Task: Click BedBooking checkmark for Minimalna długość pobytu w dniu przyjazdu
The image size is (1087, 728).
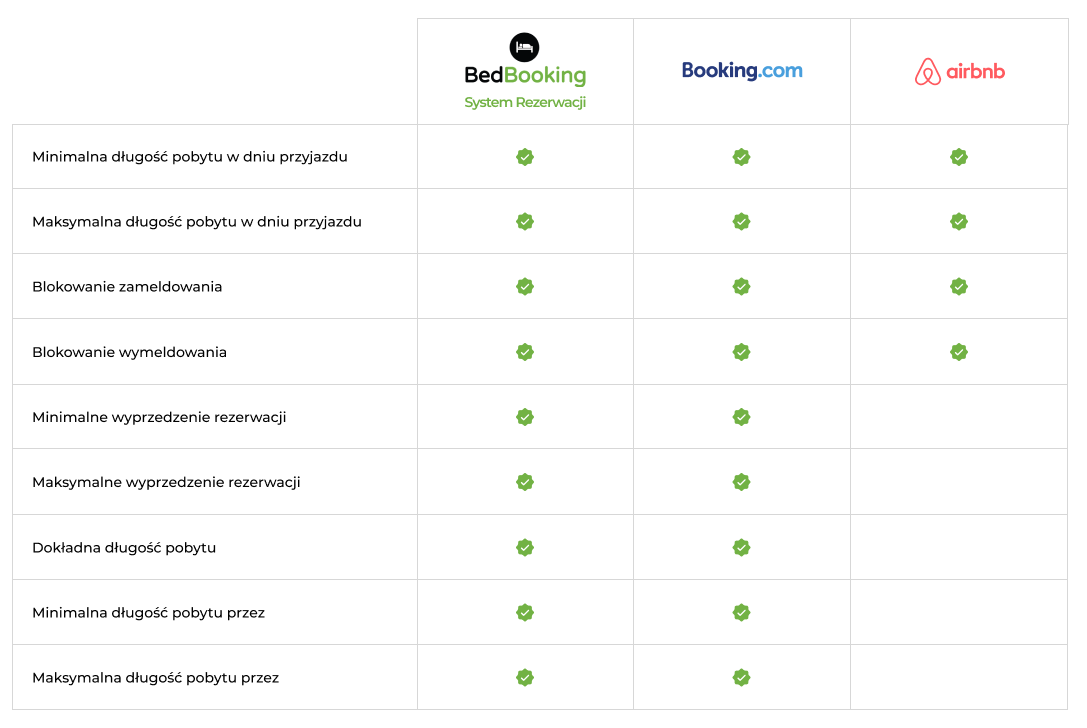Action: pos(525,157)
